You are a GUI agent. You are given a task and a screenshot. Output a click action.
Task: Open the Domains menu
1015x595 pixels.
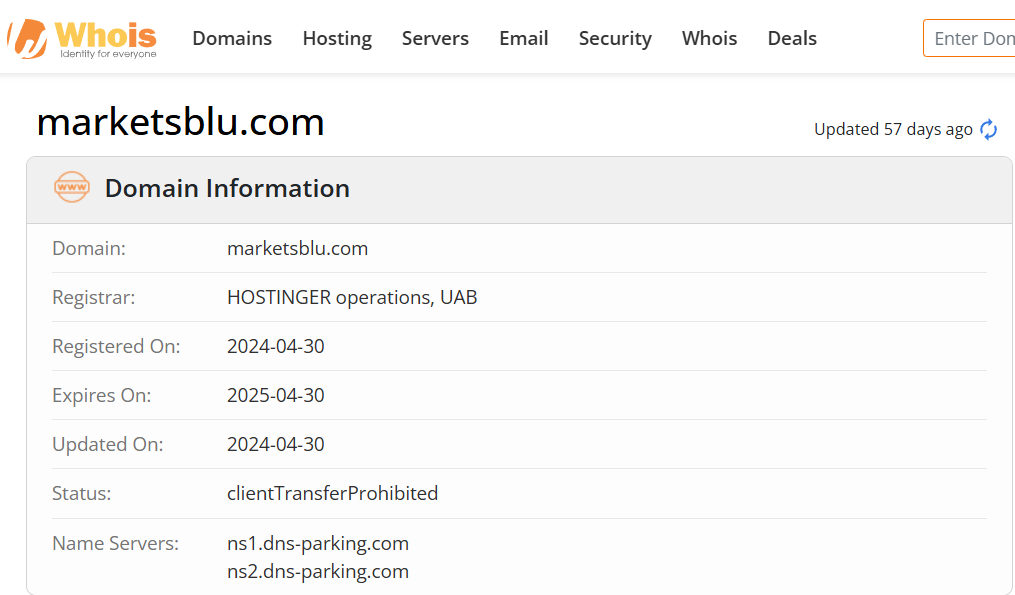(x=232, y=38)
